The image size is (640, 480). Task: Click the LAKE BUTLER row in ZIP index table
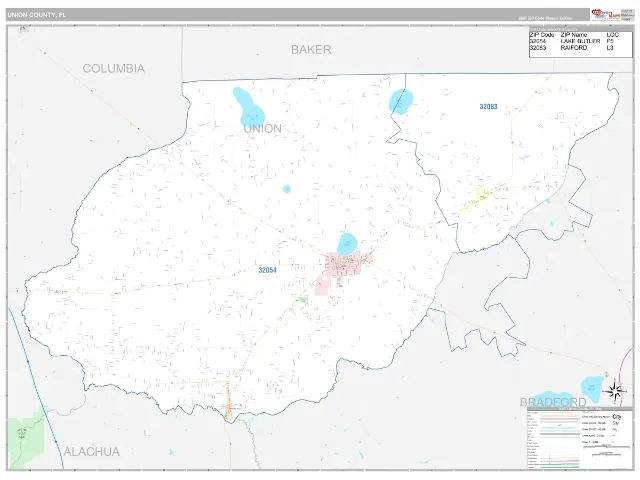click(x=574, y=41)
